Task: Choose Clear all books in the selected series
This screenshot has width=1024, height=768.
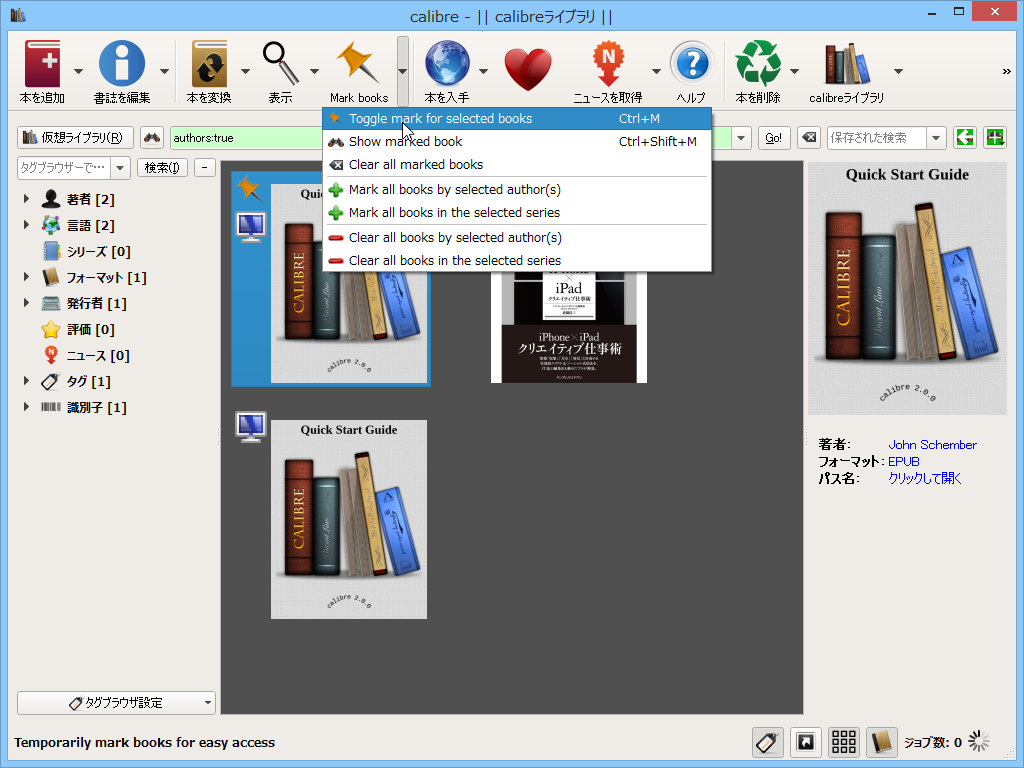Action: (517, 261)
